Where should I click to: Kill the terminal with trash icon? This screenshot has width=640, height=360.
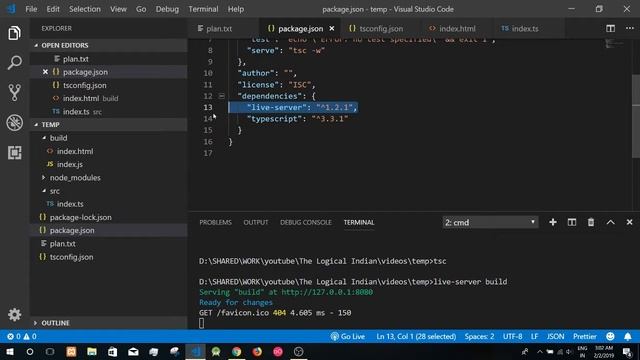pos(591,222)
